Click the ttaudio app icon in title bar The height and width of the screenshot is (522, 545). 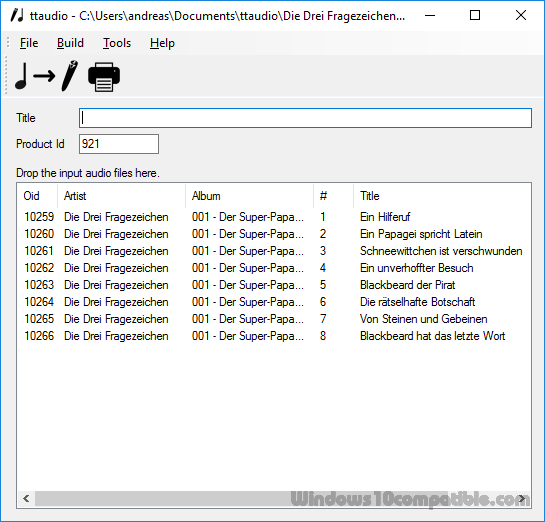pos(17,16)
